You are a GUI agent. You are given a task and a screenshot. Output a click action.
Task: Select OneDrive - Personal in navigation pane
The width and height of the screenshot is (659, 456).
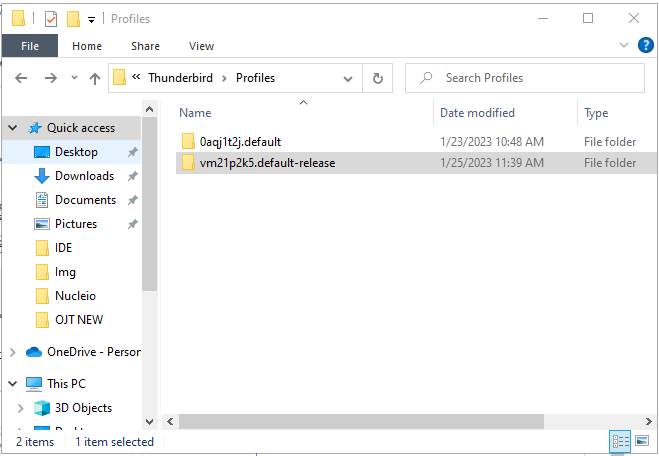(x=94, y=352)
